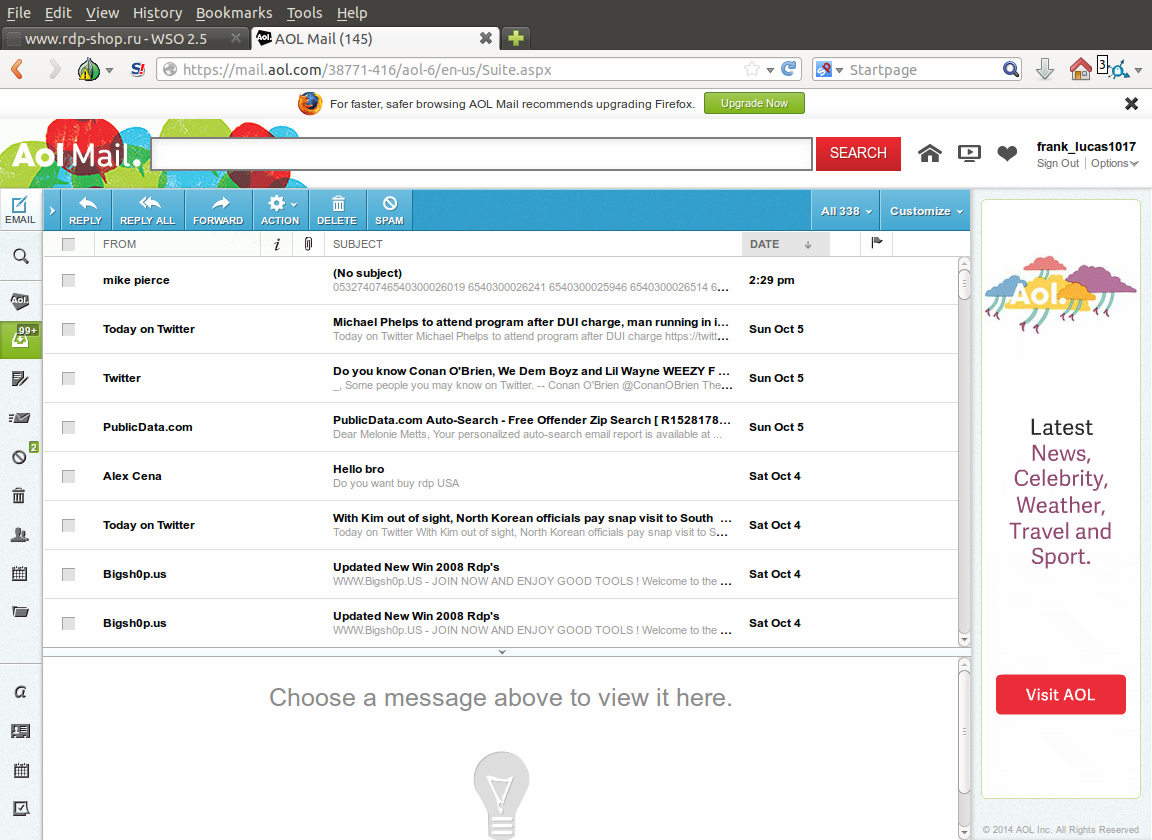The height and width of the screenshot is (840, 1152).
Task: Open the Customize dropdown
Action: tap(926, 211)
